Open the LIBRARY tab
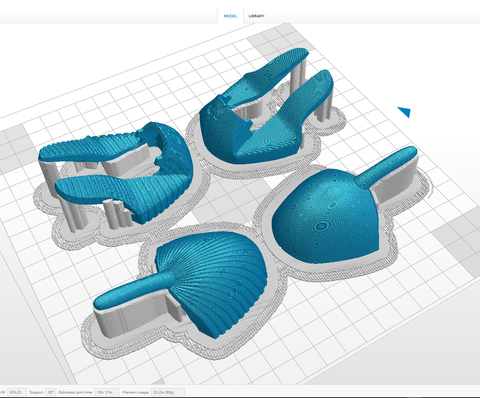 [x=256, y=16]
